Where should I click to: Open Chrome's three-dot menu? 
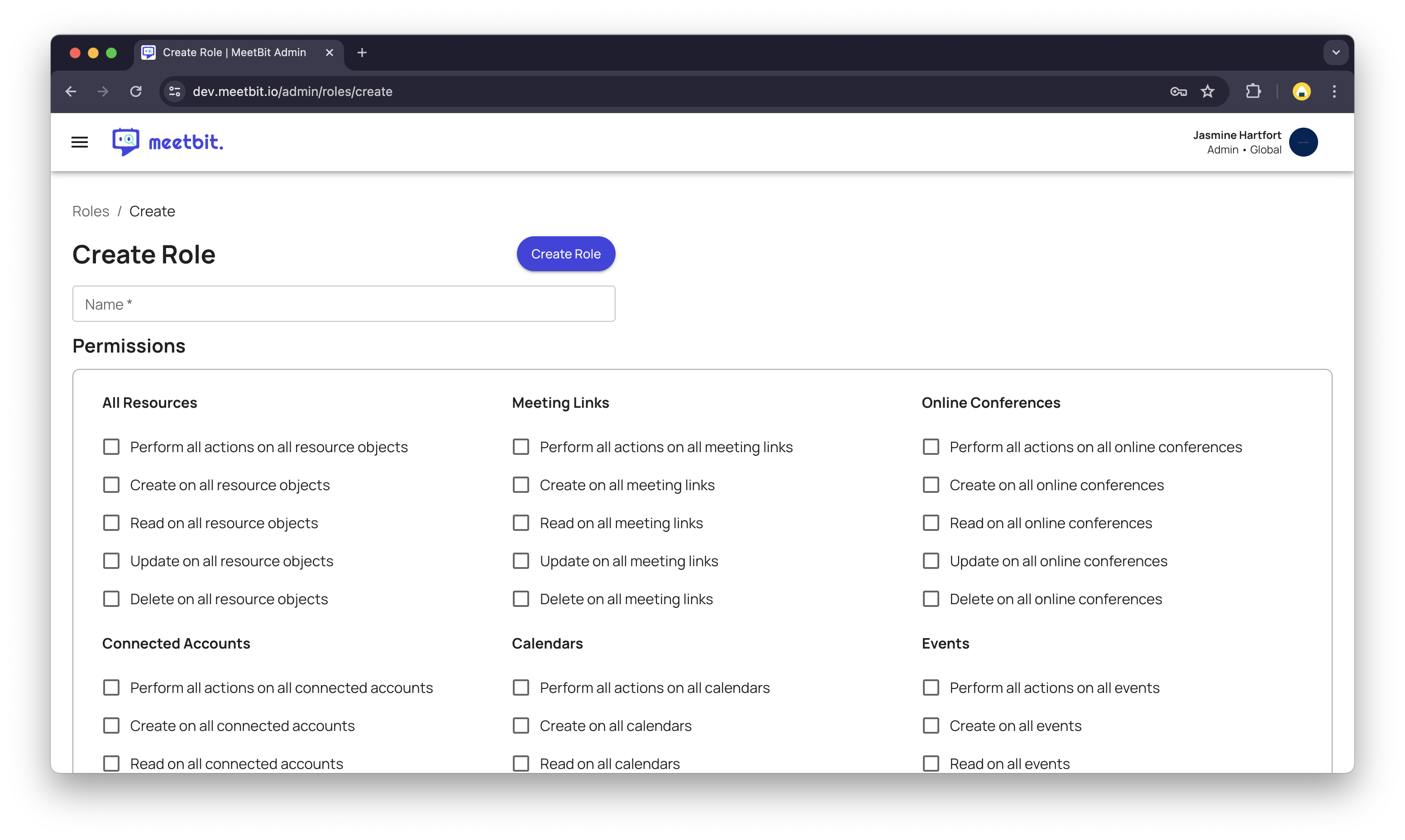click(x=1334, y=92)
